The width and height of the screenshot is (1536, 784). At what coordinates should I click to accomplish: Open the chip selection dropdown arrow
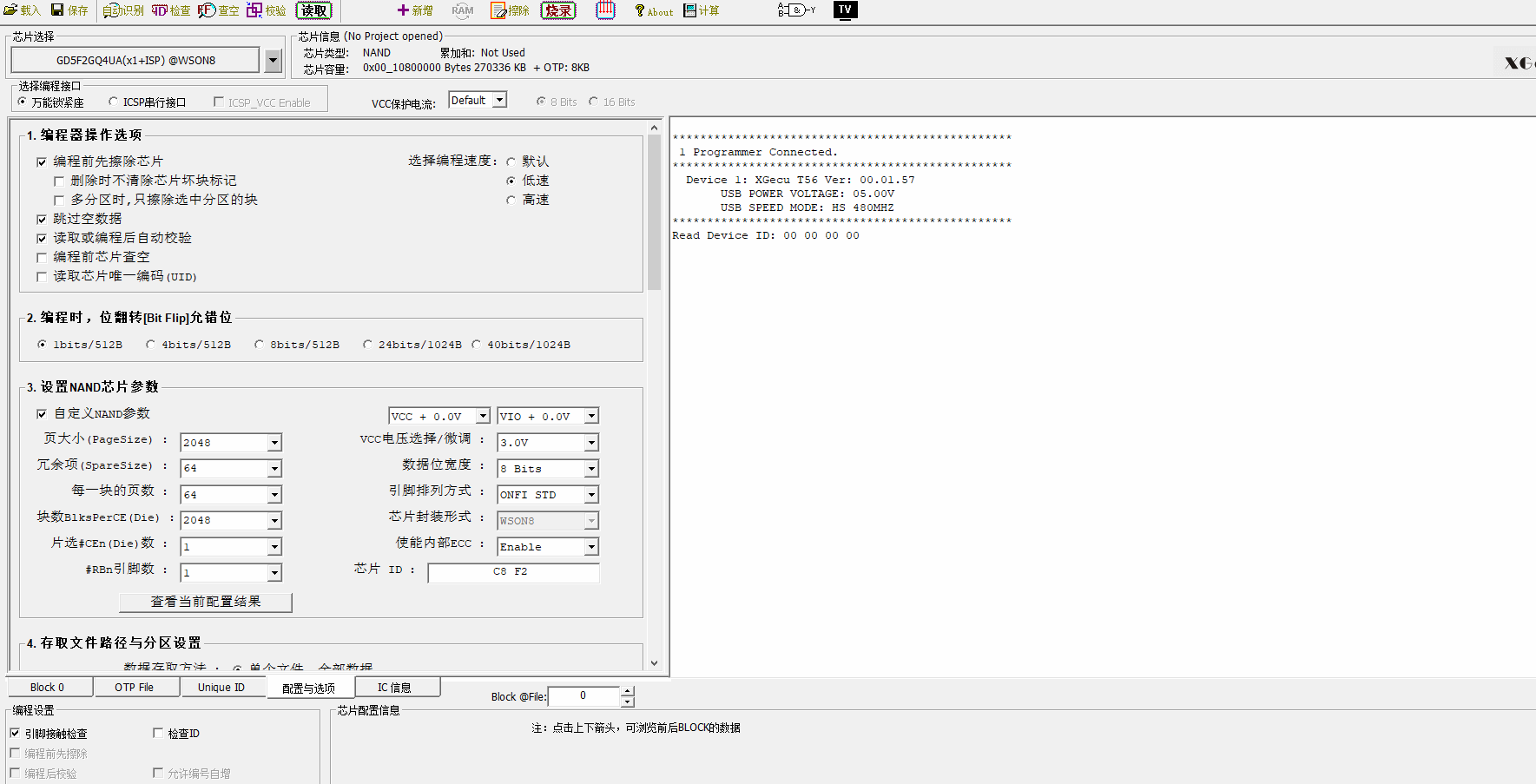[273, 61]
